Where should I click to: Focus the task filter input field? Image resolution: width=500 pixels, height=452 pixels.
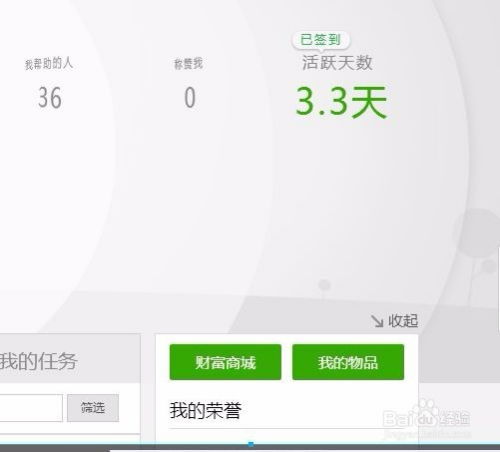click(x=31, y=408)
